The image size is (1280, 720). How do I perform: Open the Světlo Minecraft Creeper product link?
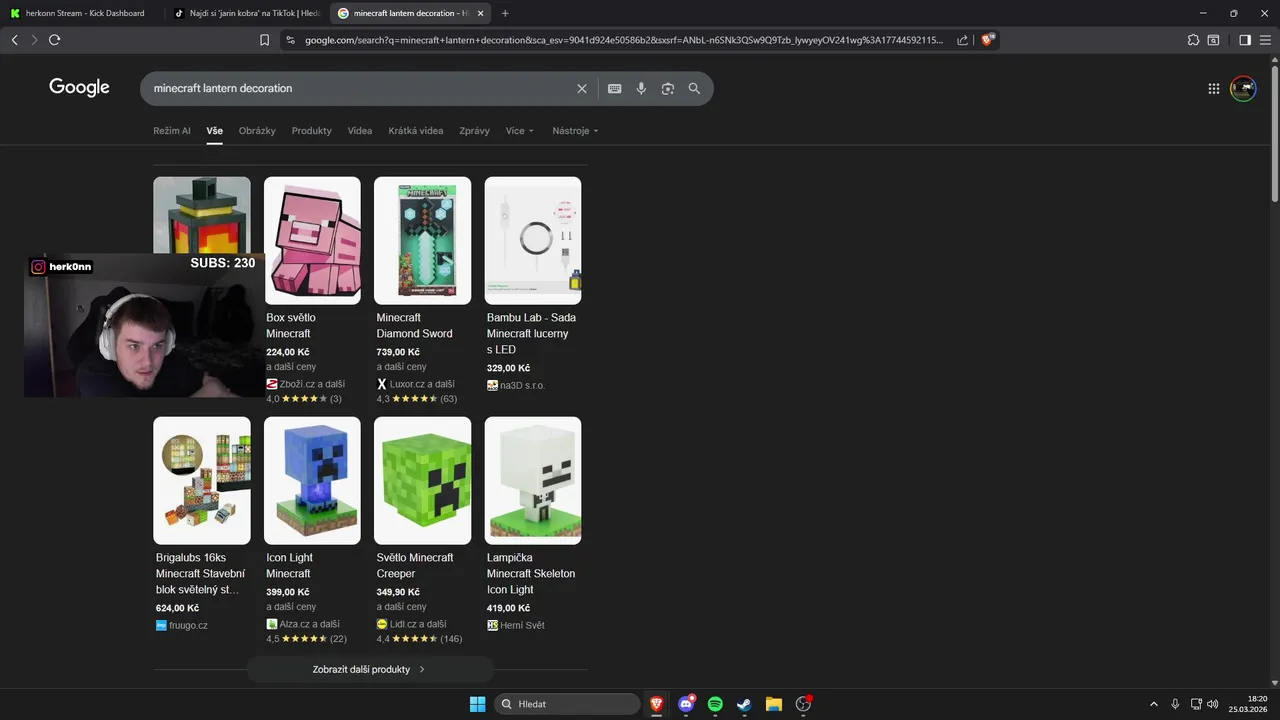point(415,566)
